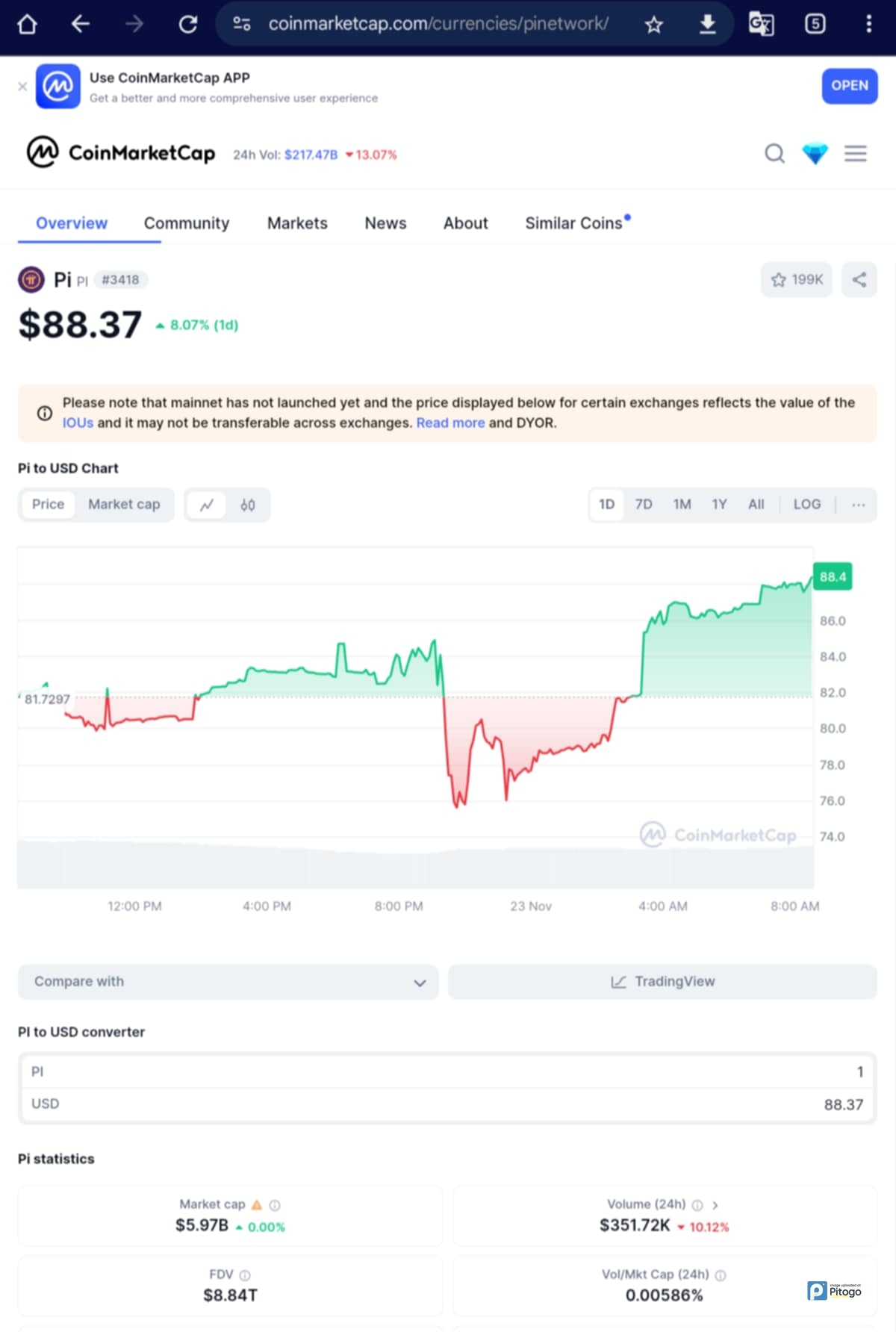The height and width of the screenshot is (1332, 896).
Task: Switch to the Markets tab
Action: [x=297, y=223]
